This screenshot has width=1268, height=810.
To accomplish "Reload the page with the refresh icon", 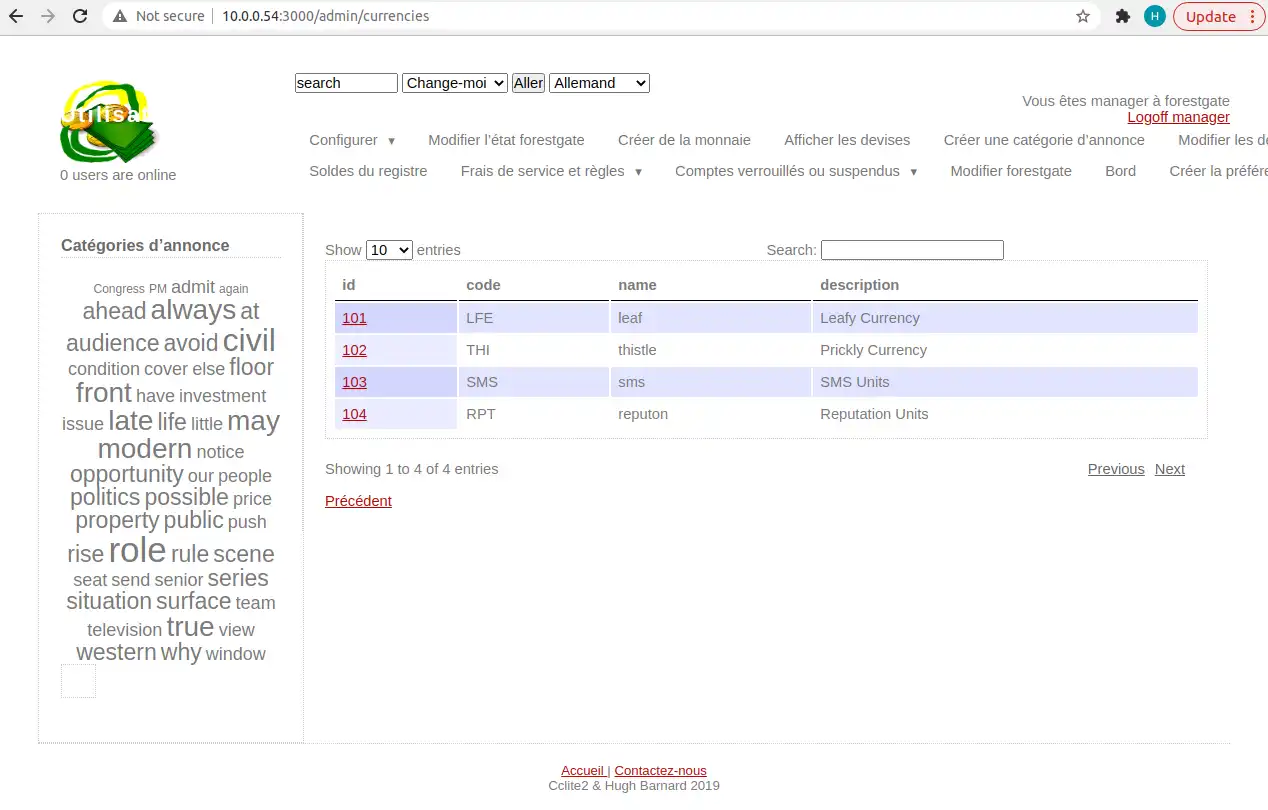I will click(79, 16).
